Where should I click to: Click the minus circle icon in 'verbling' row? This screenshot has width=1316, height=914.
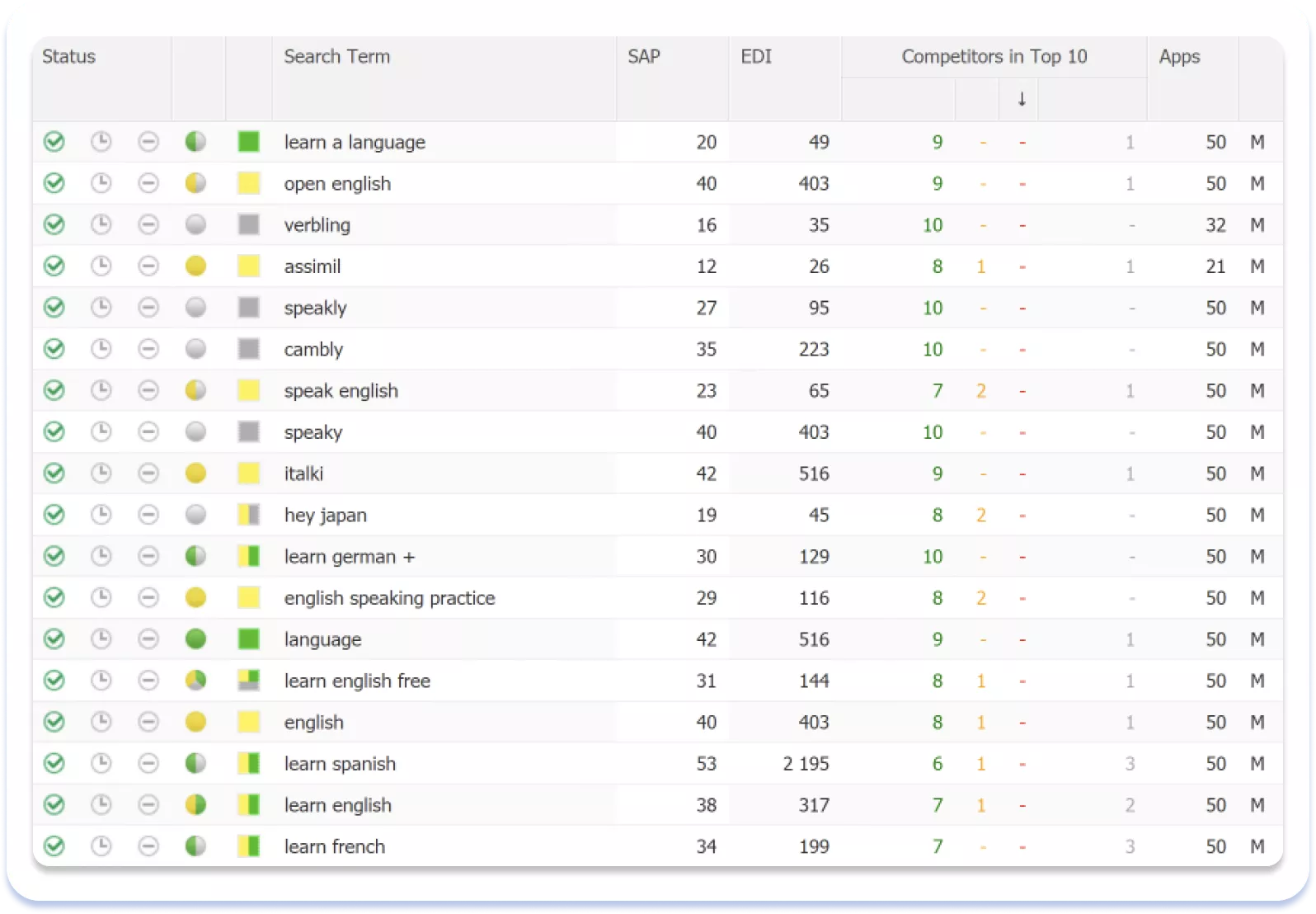pyautogui.click(x=148, y=224)
